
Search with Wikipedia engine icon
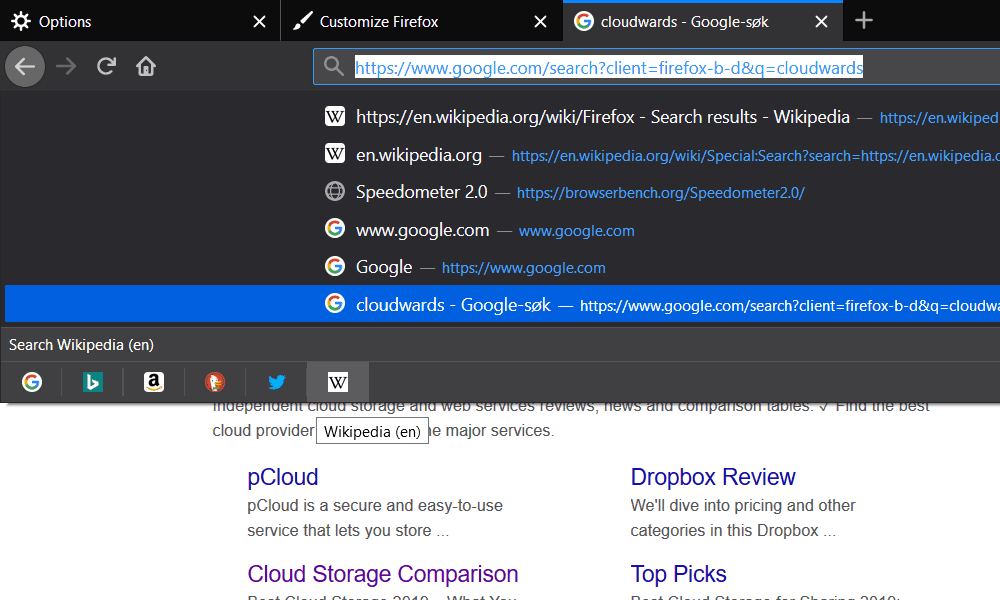[x=337, y=382]
